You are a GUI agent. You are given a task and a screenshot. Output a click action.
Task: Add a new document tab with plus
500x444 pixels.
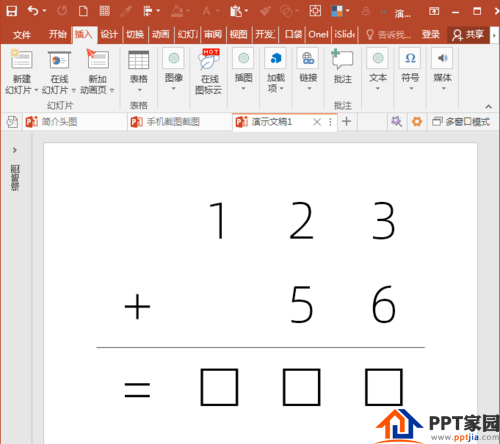coord(347,121)
